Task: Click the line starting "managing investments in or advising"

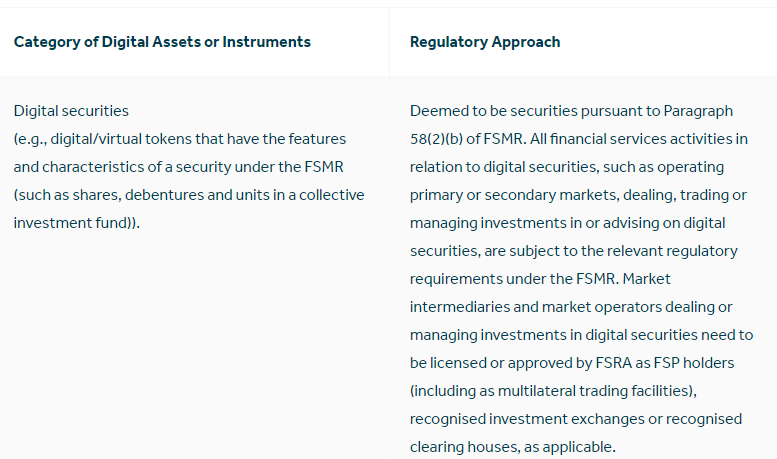Action: (x=568, y=223)
